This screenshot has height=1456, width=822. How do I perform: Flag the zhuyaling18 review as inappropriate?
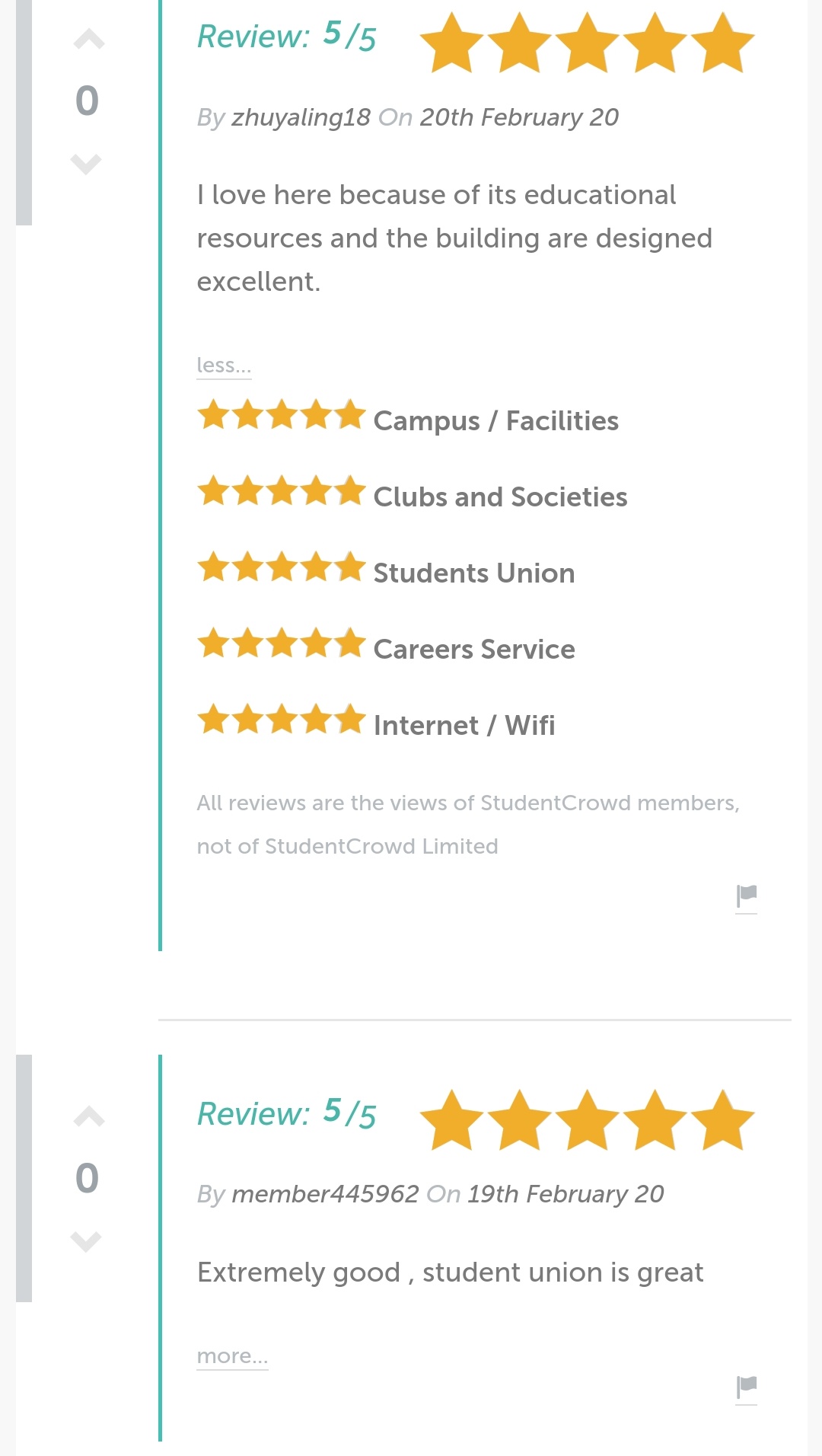(746, 896)
